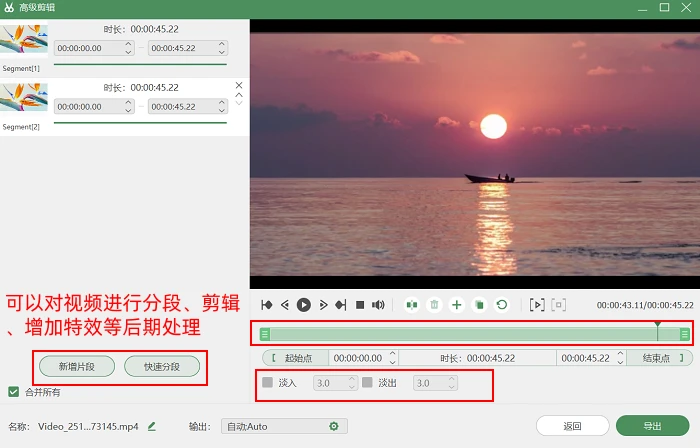The image size is (700, 448).
Task: Stop video playback
Action: (360, 305)
